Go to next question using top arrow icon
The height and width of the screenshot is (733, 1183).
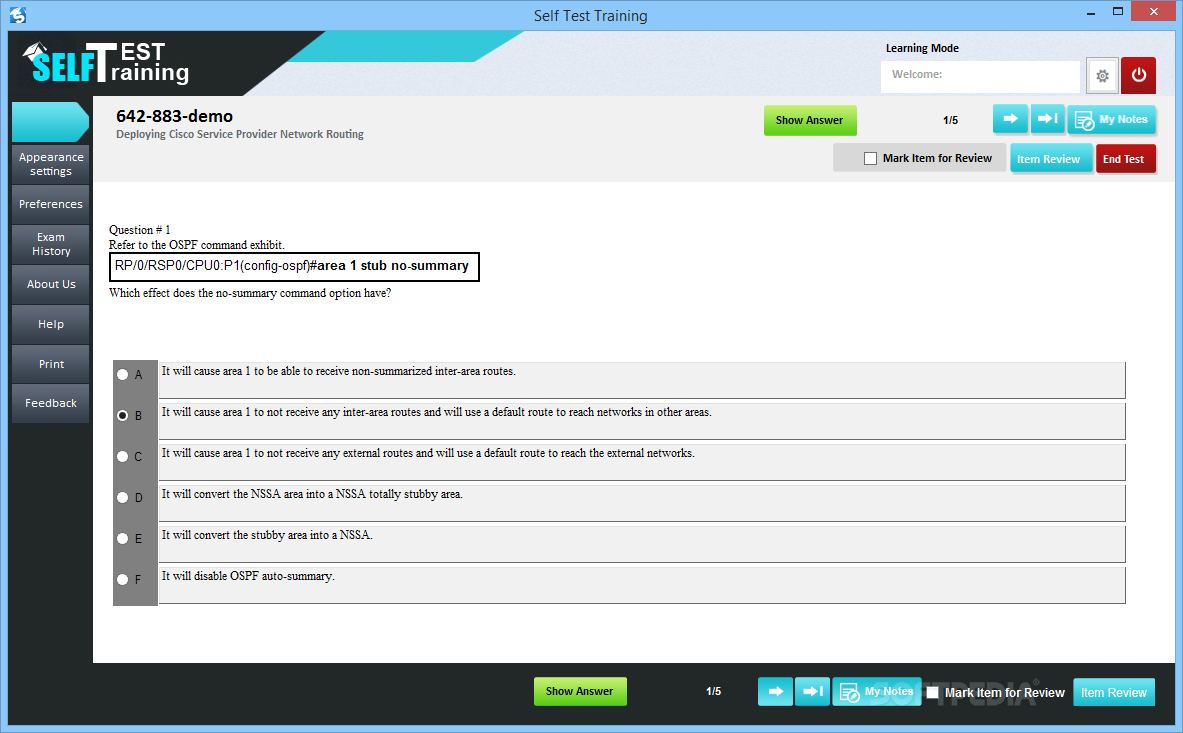pyautogui.click(x=1010, y=119)
